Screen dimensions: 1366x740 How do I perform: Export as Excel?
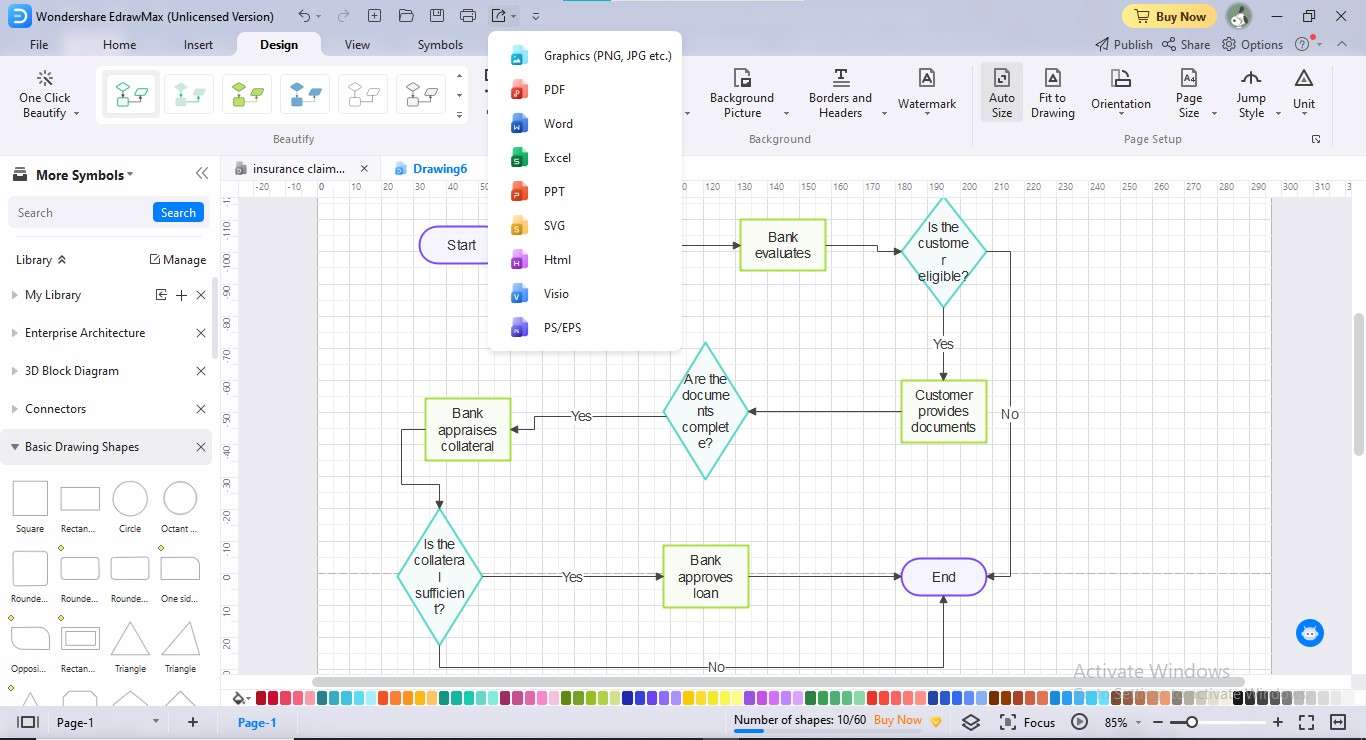(585, 158)
